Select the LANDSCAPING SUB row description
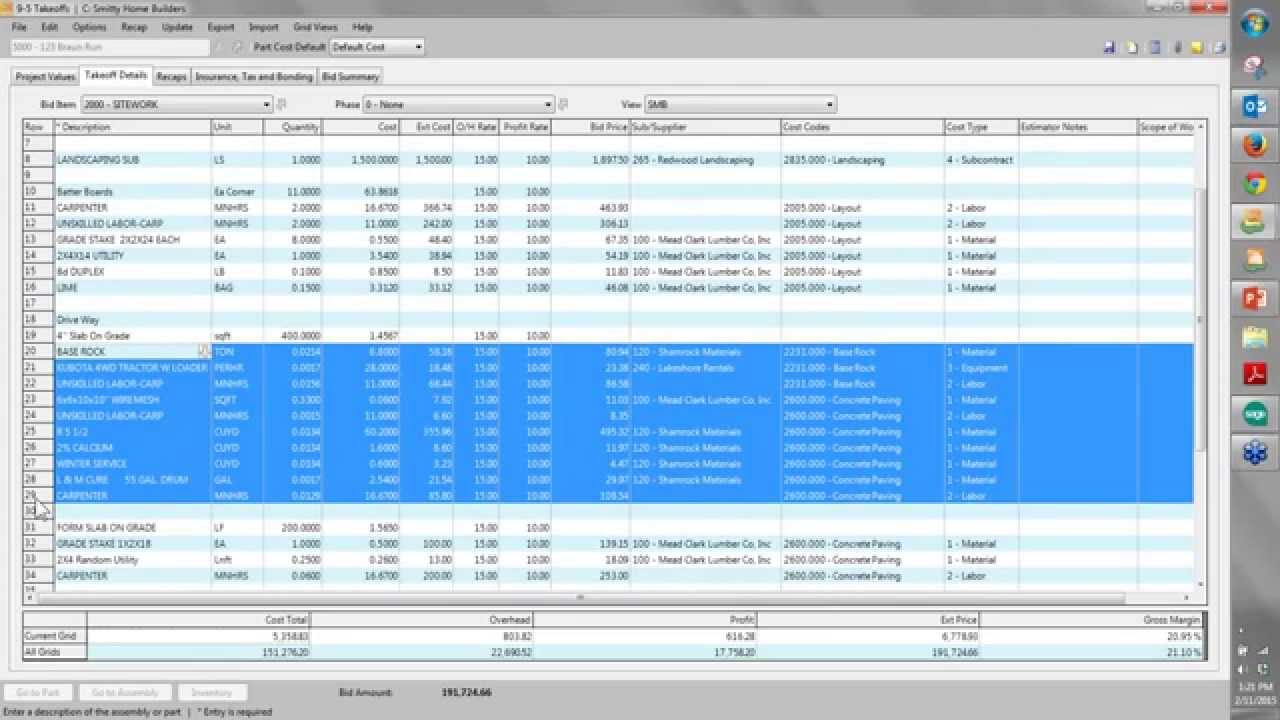Screen dimensions: 1280x720 (x=132, y=160)
